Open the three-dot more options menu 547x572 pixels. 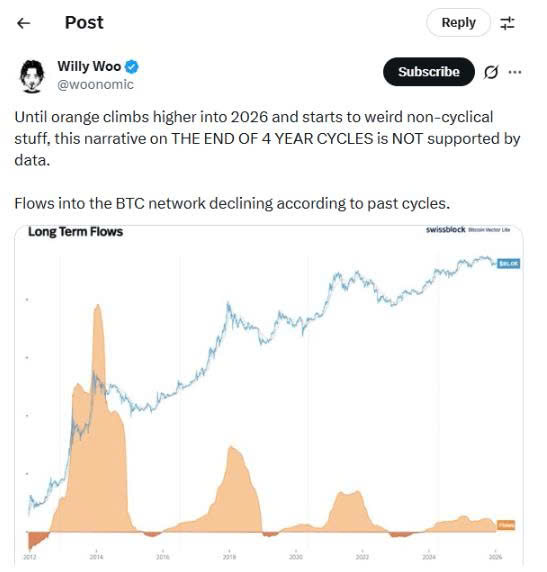pyautogui.click(x=515, y=72)
